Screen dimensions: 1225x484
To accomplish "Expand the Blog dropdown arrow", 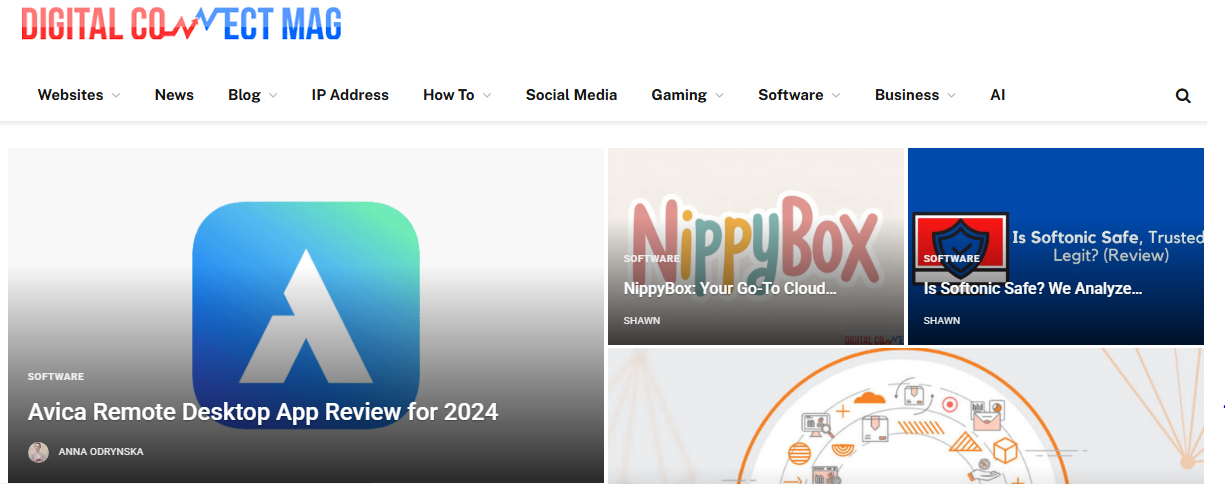I will (x=273, y=96).
